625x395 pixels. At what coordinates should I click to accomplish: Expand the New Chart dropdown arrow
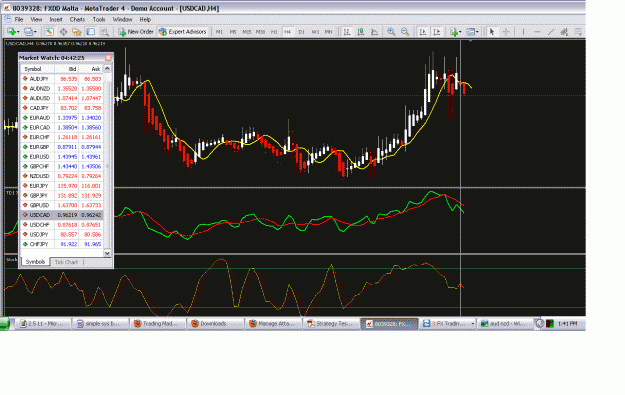tap(18, 32)
